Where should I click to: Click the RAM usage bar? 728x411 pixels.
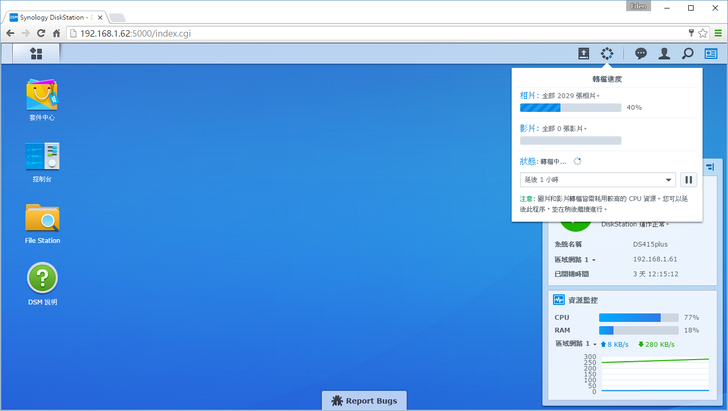[638, 330]
